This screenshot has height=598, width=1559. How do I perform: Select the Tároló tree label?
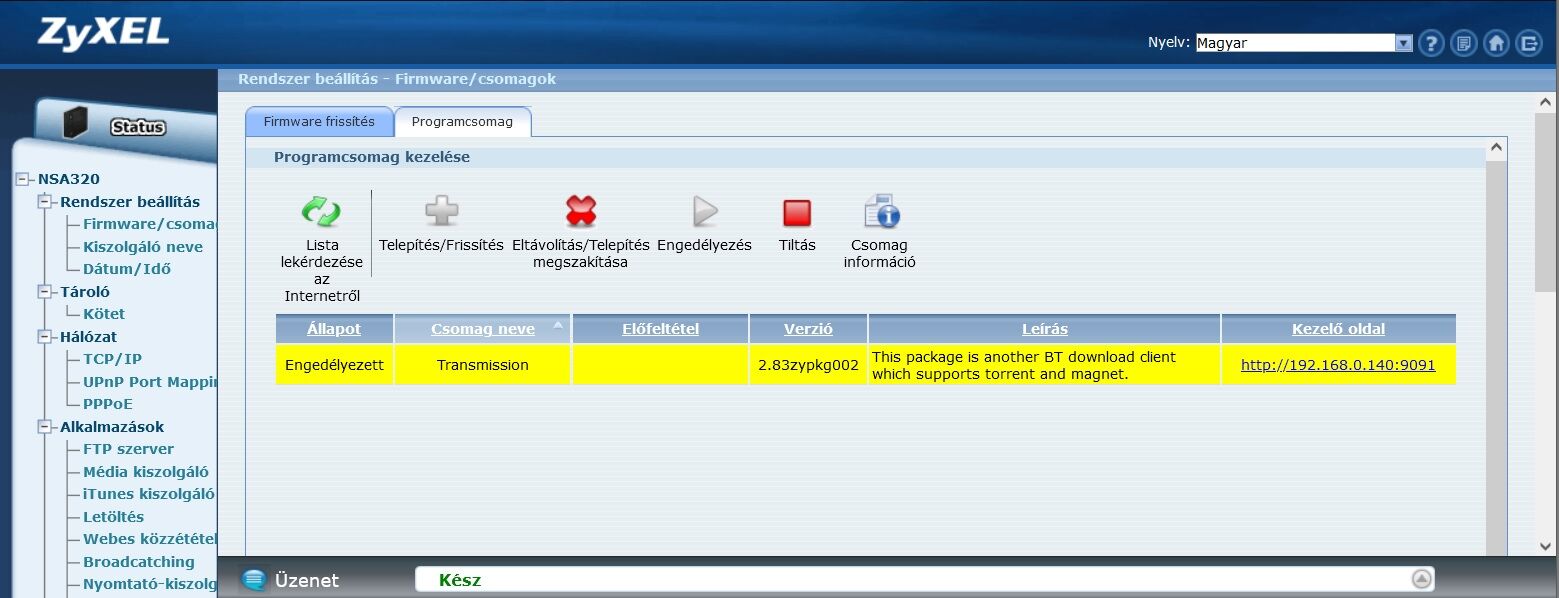(x=85, y=292)
